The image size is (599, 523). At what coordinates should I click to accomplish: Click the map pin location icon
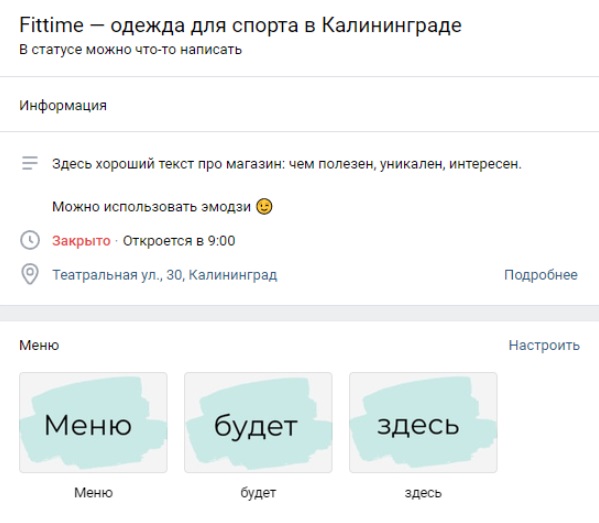30,274
